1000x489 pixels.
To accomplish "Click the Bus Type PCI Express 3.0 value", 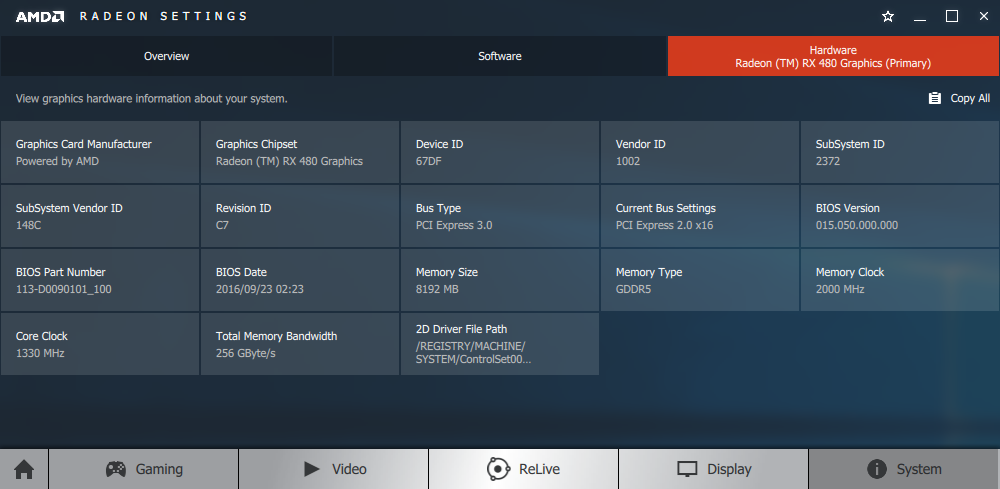I will (454, 225).
